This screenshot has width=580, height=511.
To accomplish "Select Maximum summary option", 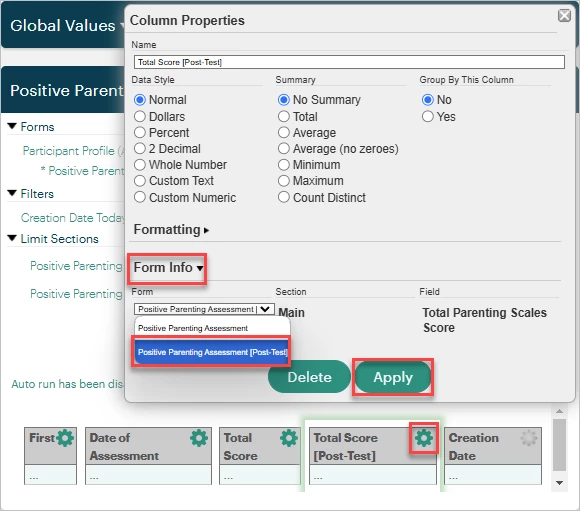I will pyautogui.click(x=284, y=181).
